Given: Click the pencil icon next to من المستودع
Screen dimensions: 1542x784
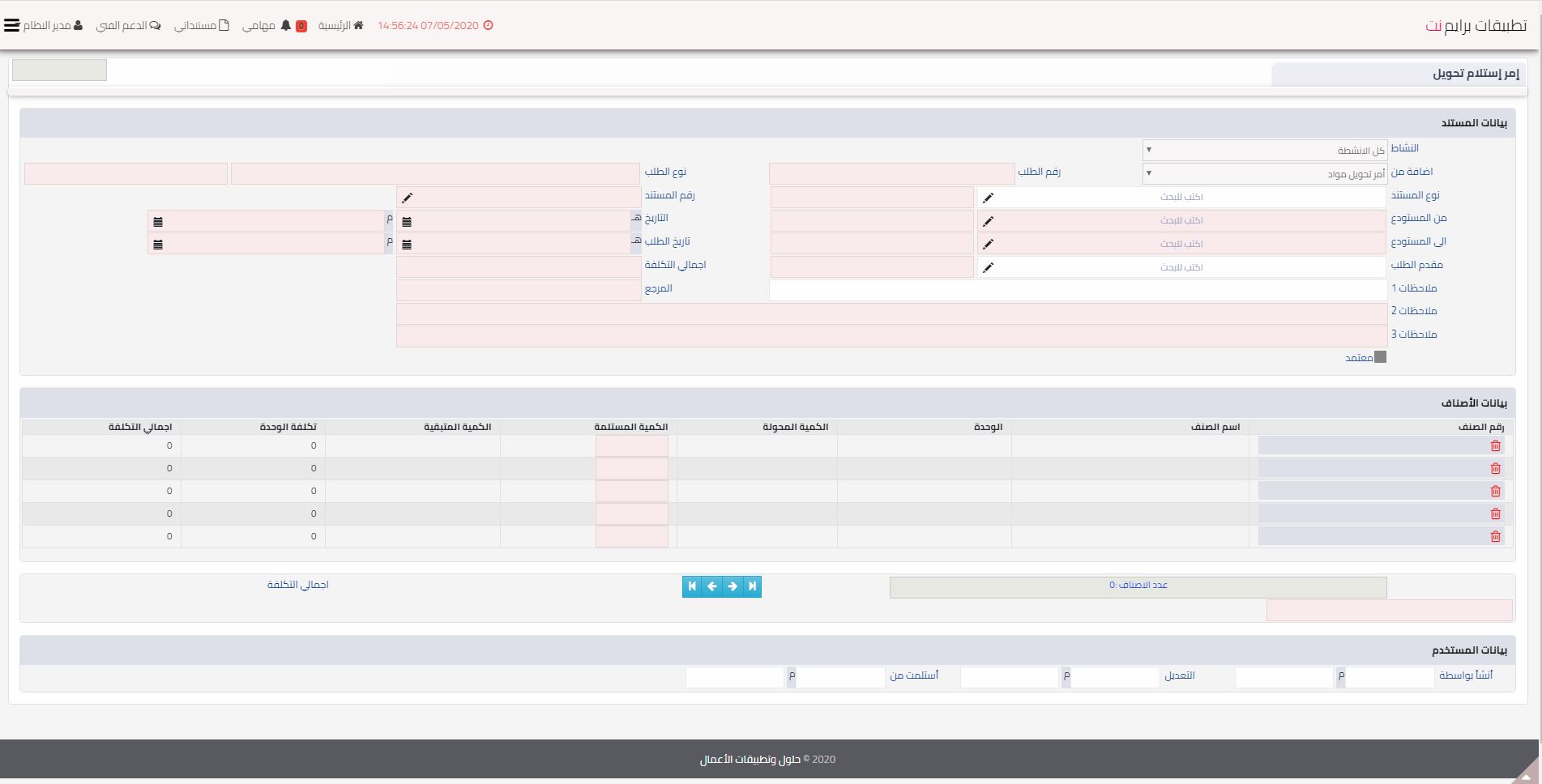Looking at the screenshot, I should (988, 221).
